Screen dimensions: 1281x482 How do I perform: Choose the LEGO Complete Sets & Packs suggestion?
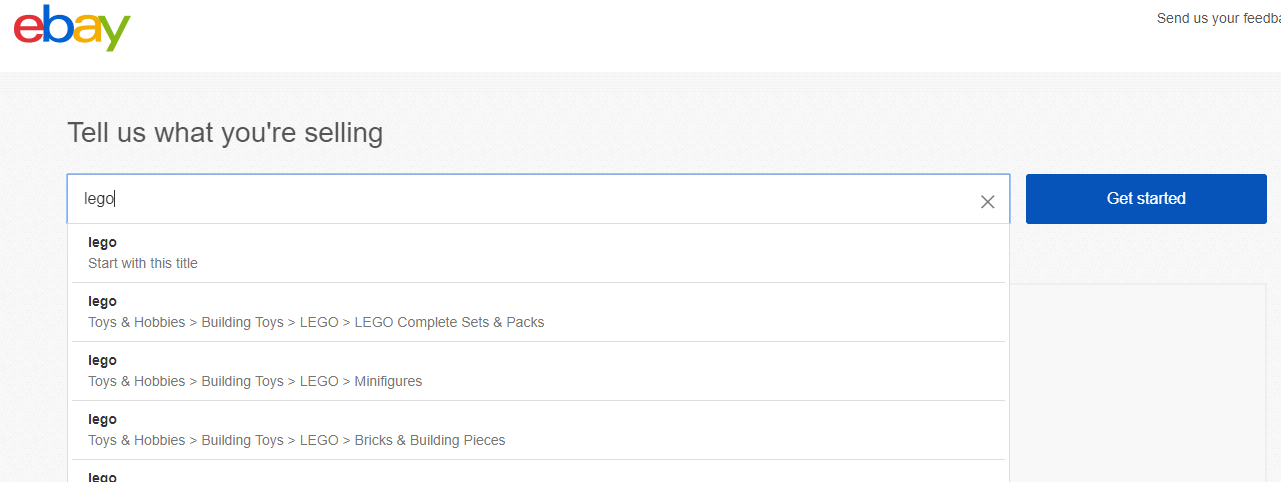tap(538, 312)
